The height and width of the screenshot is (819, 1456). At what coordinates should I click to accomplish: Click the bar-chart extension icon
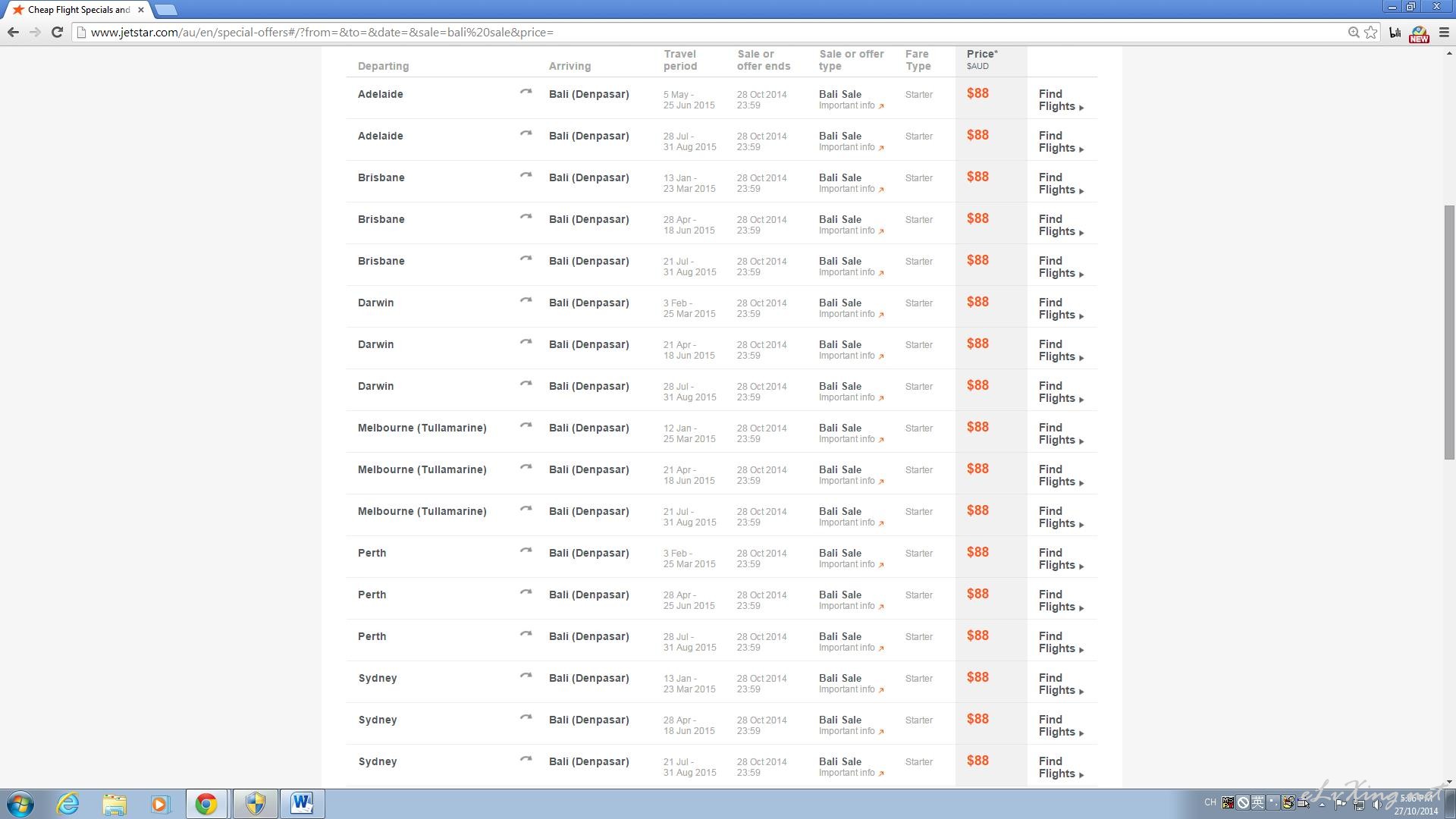[x=1395, y=32]
